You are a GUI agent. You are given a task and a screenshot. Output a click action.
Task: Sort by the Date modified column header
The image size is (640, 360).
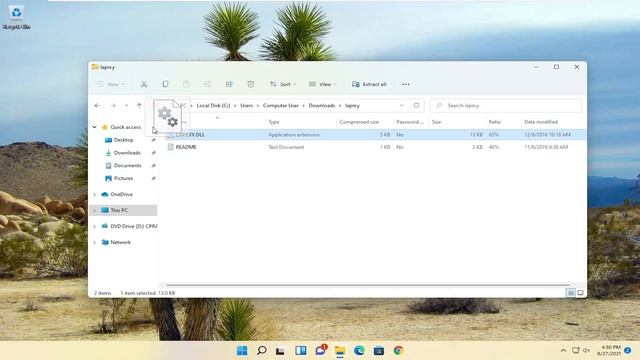541,122
